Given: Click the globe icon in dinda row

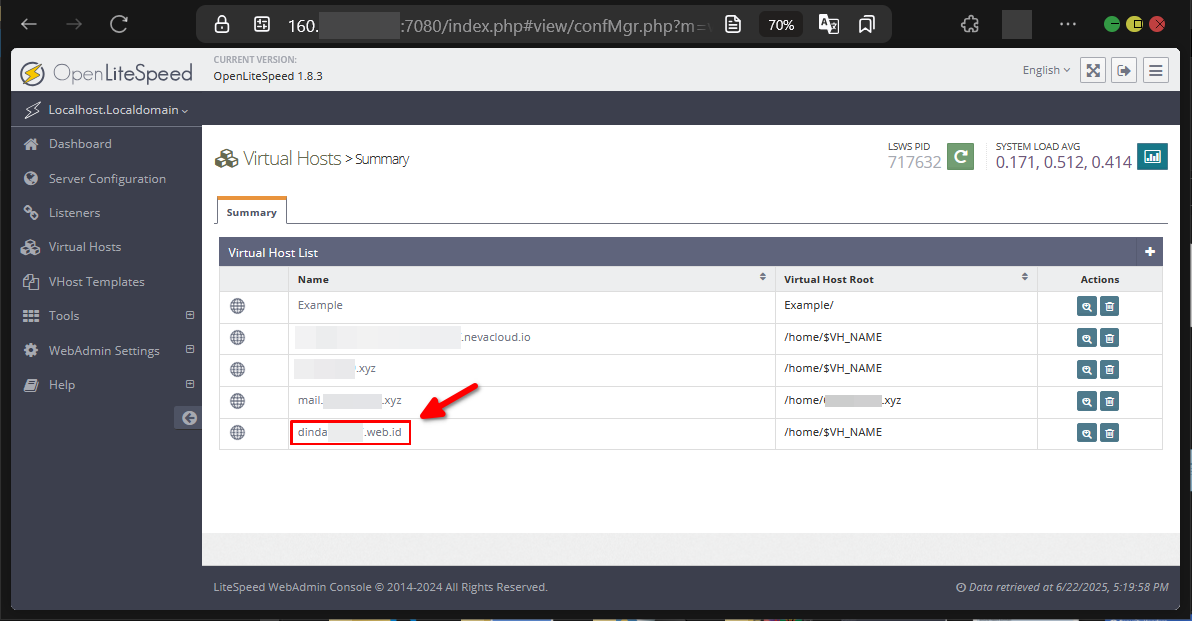Looking at the screenshot, I should pos(237,432).
